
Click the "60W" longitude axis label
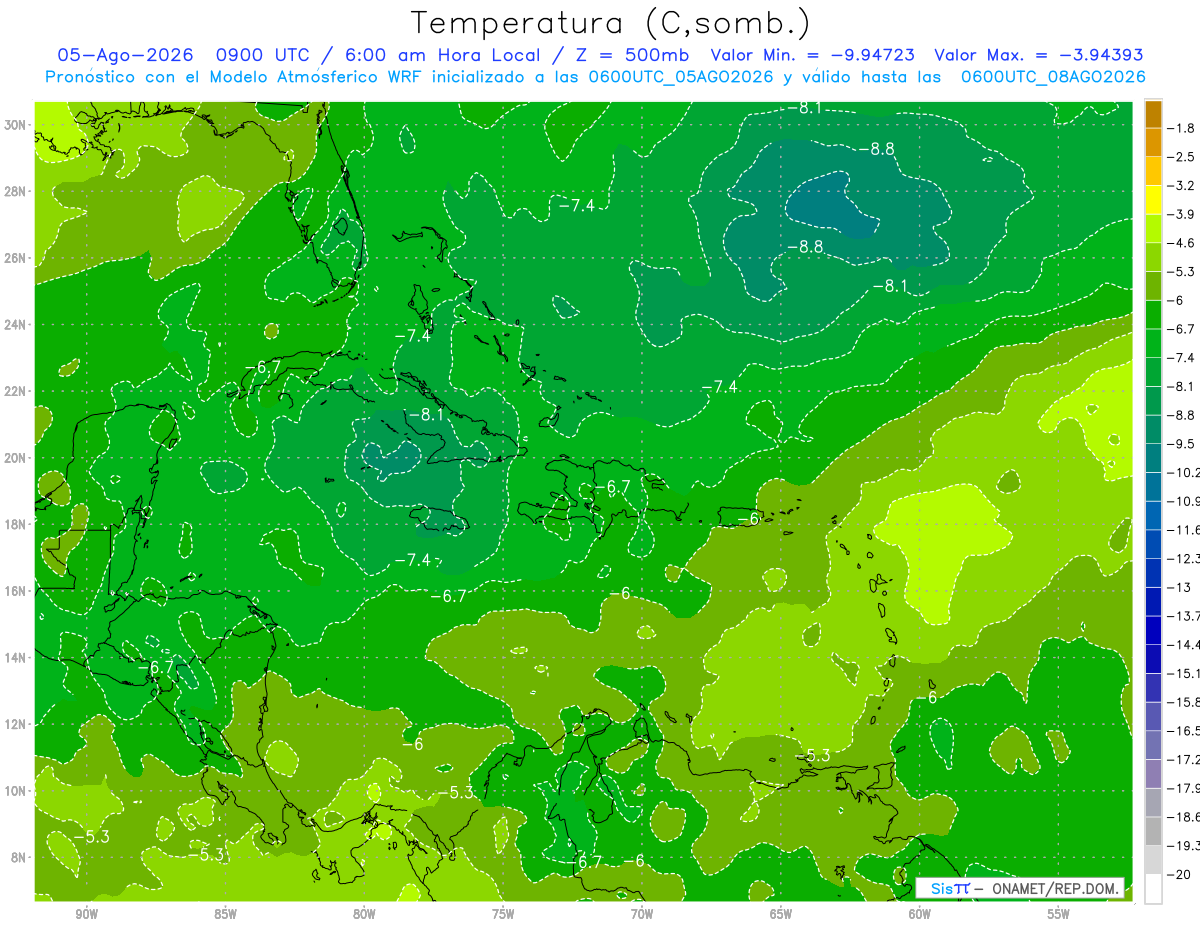[920, 914]
